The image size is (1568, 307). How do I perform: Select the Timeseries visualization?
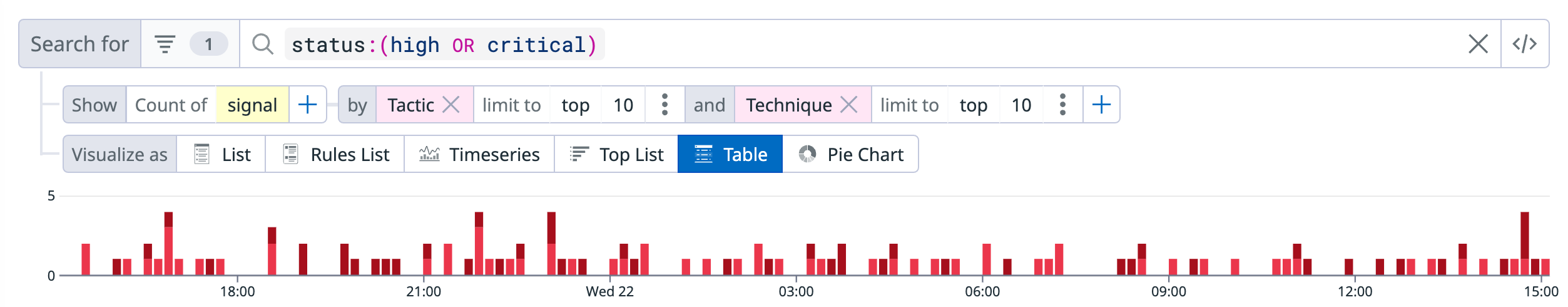[x=479, y=154]
